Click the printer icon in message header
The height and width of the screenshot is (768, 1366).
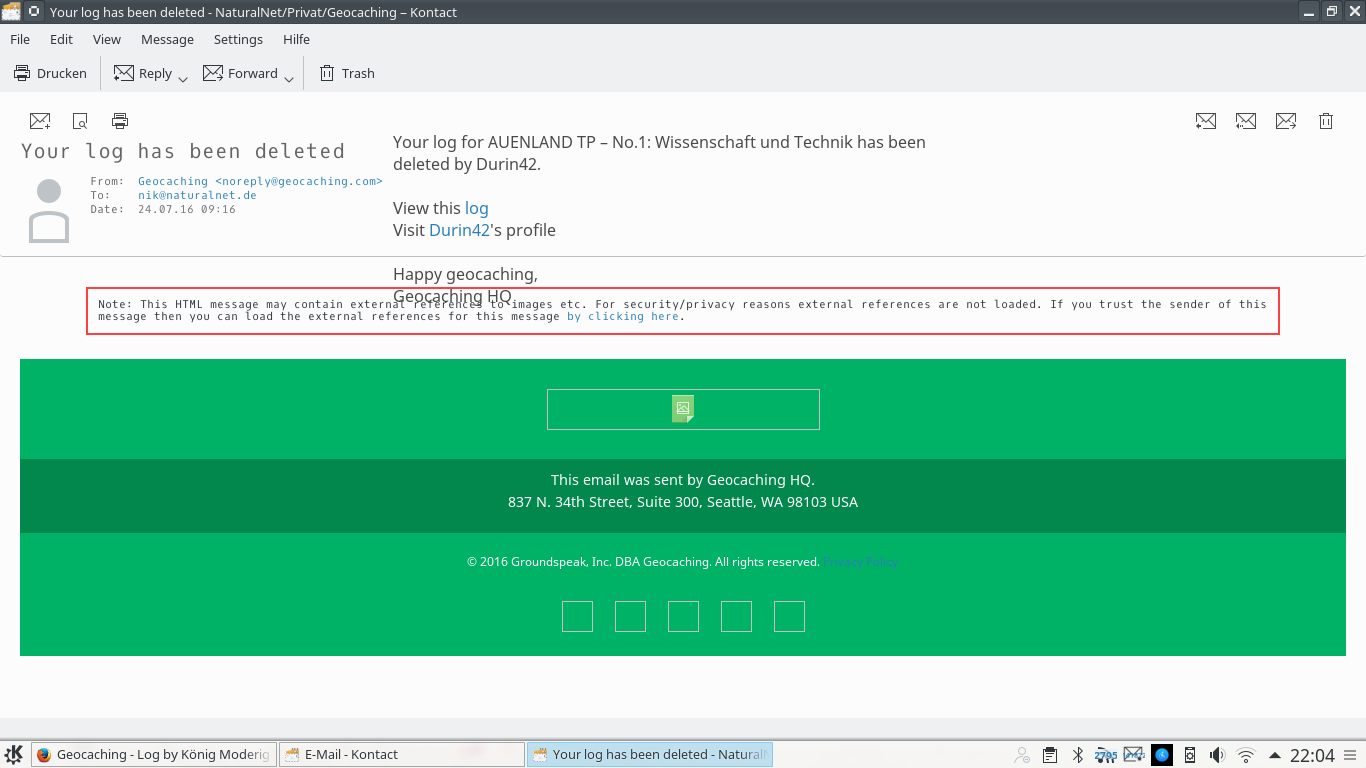(x=120, y=121)
